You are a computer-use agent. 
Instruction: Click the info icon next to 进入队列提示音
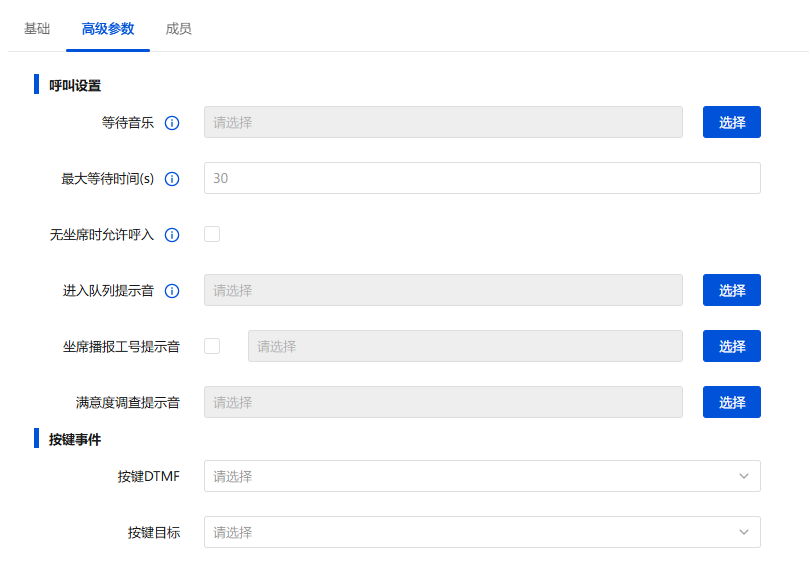click(x=171, y=291)
